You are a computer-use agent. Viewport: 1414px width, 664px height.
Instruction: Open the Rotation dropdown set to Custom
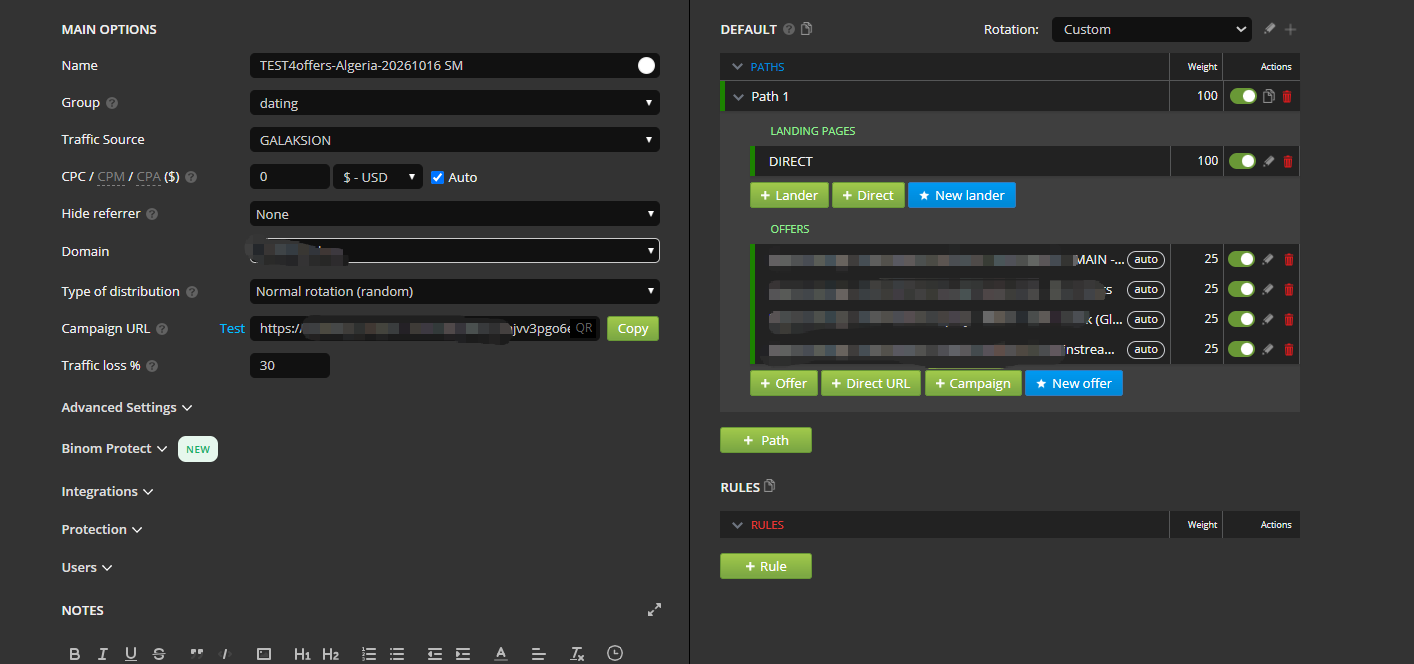coord(1152,29)
